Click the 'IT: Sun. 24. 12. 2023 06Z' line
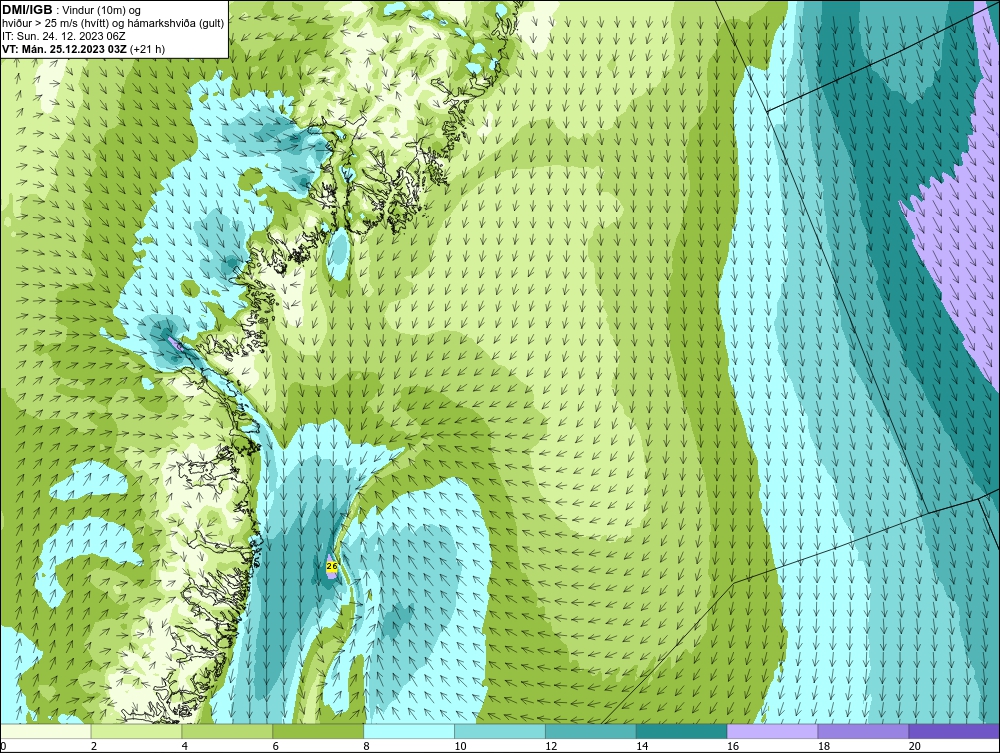The image size is (1000, 753). pyautogui.click(x=64, y=36)
